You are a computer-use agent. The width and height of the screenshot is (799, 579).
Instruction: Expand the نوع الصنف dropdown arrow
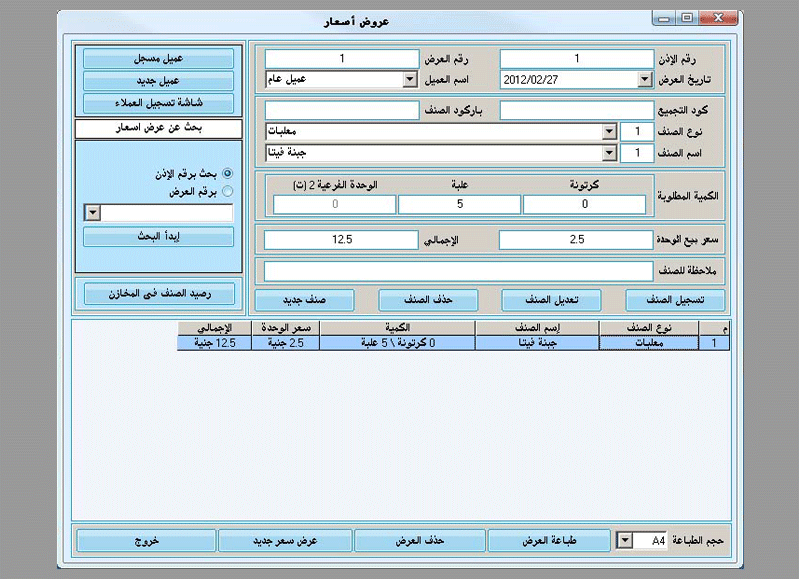(609, 131)
